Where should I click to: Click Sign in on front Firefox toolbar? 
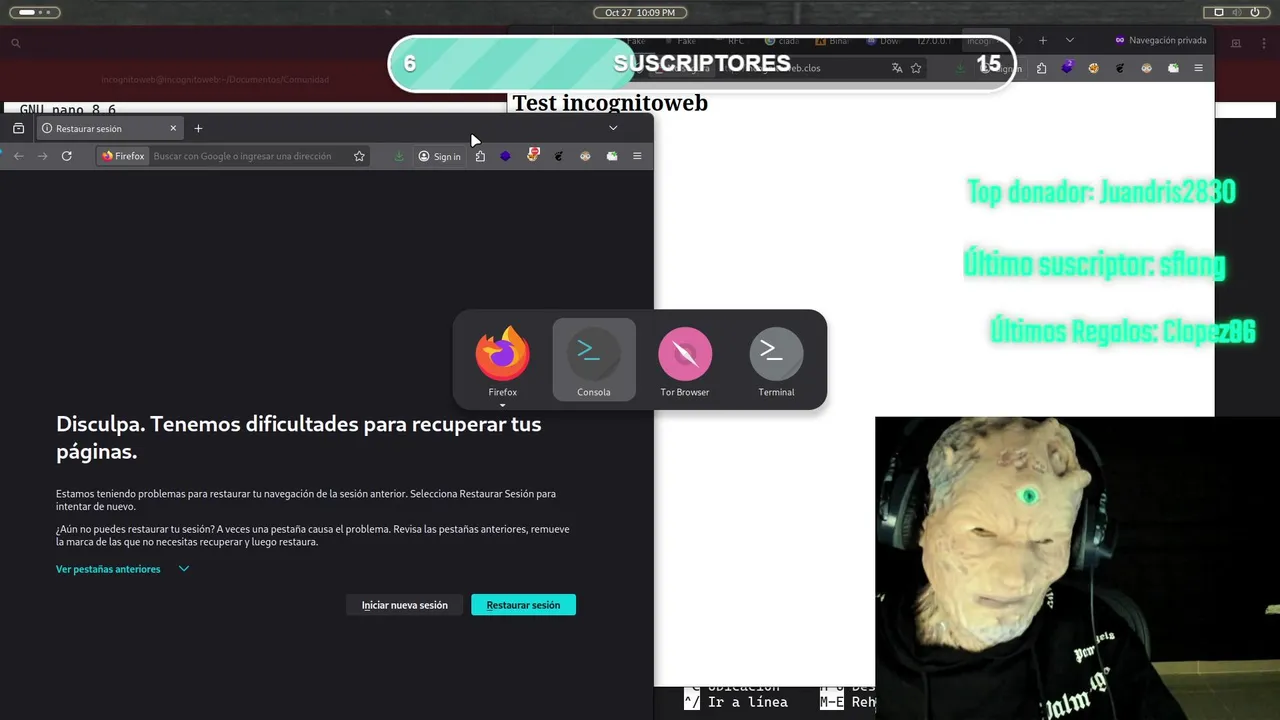point(440,156)
